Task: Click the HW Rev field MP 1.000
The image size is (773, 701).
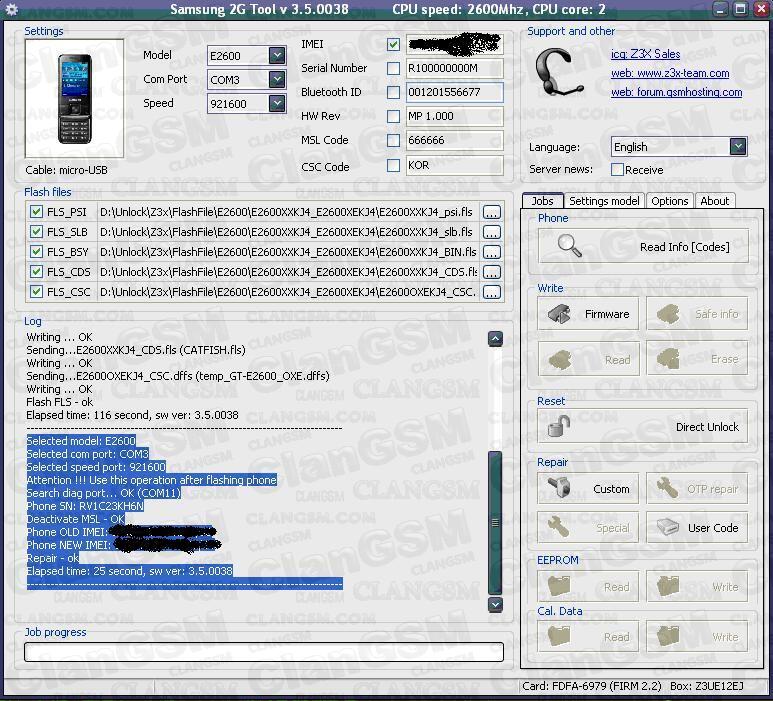Action: pyautogui.click(x=454, y=116)
